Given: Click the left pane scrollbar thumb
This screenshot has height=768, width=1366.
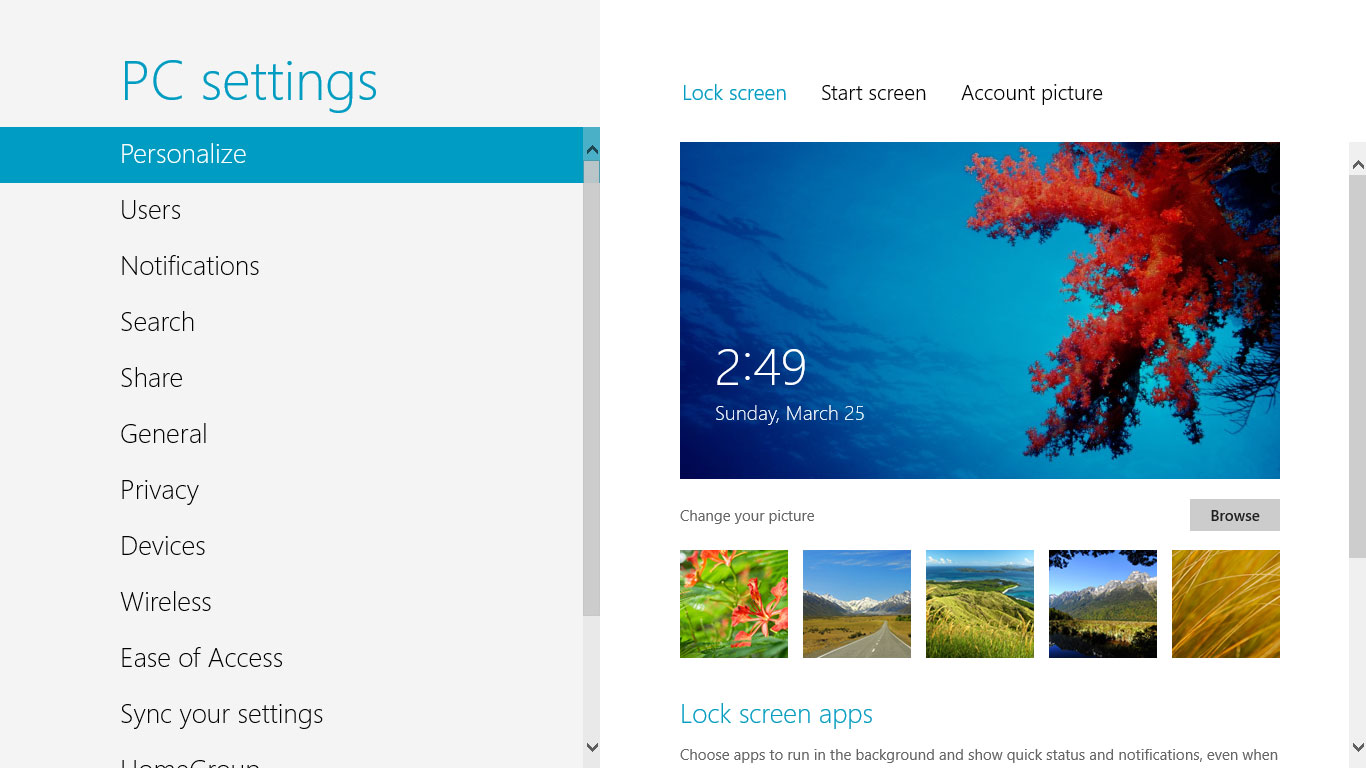Looking at the screenshot, I should tap(592, 388).
